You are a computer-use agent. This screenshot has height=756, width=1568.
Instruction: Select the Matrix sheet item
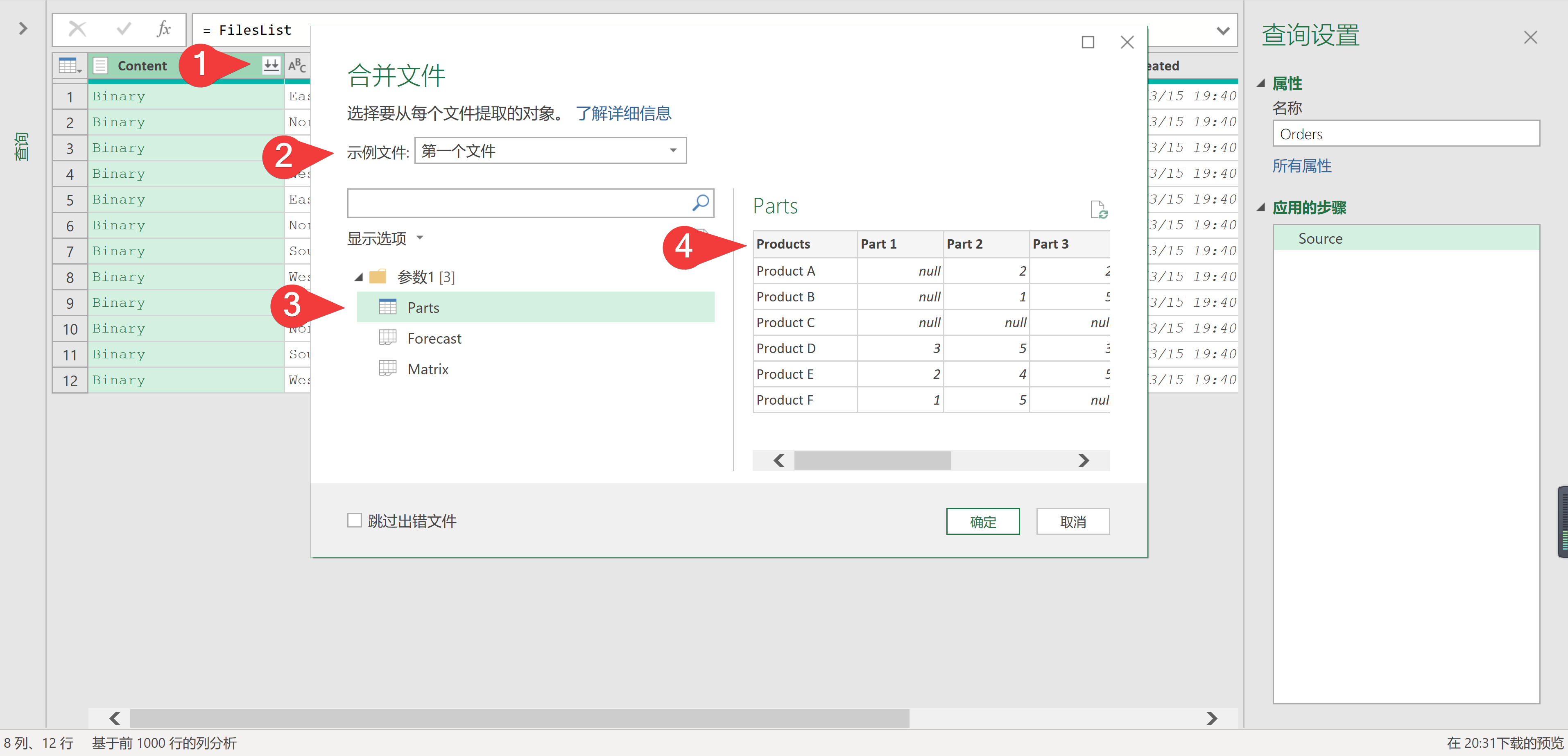point(427,369)
